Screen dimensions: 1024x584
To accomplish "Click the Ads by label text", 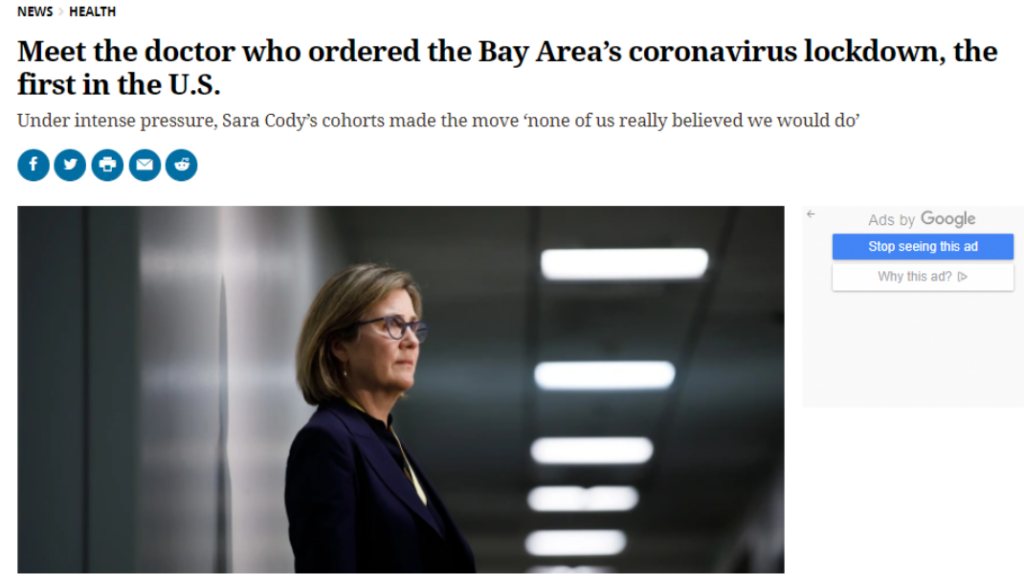I will coord(892,220).
